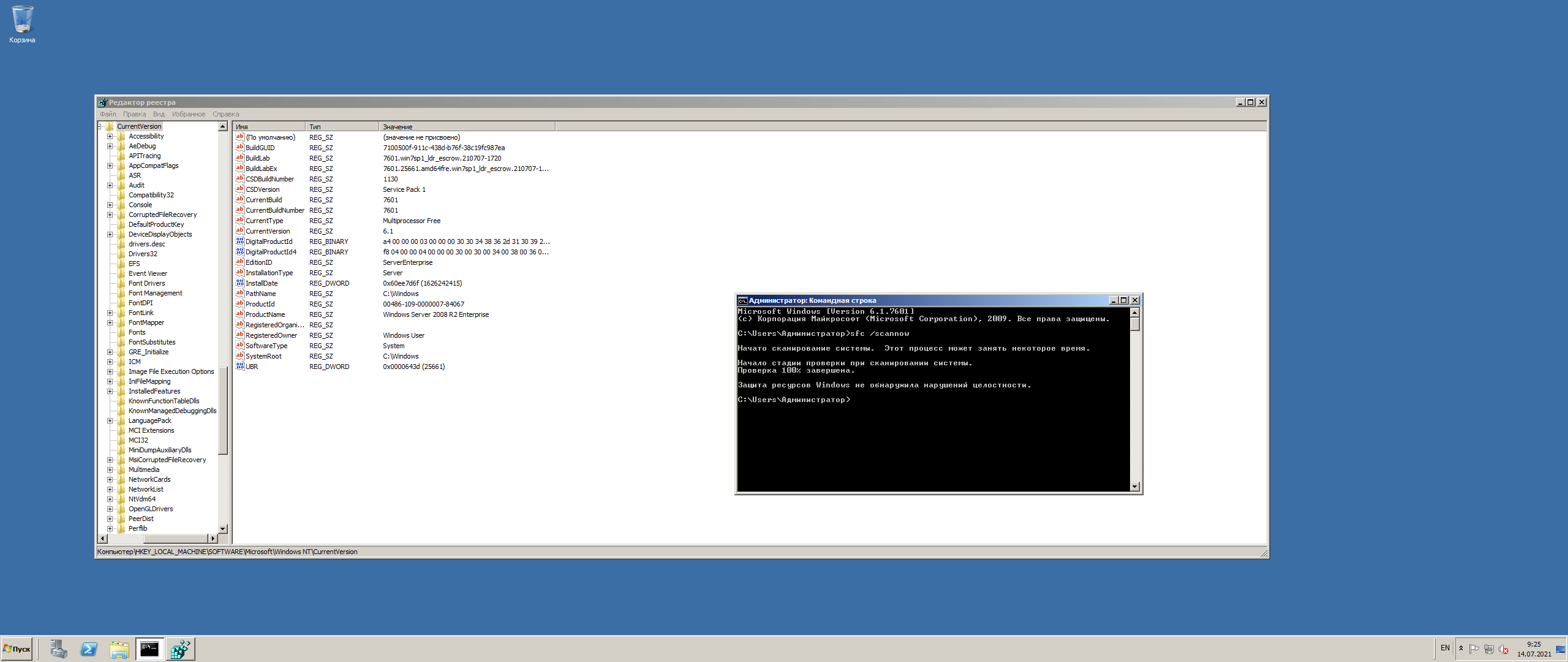This screenshot has height=662, width=1568.
Task: Open the Правка menu
Action: [x=134, y=114]
